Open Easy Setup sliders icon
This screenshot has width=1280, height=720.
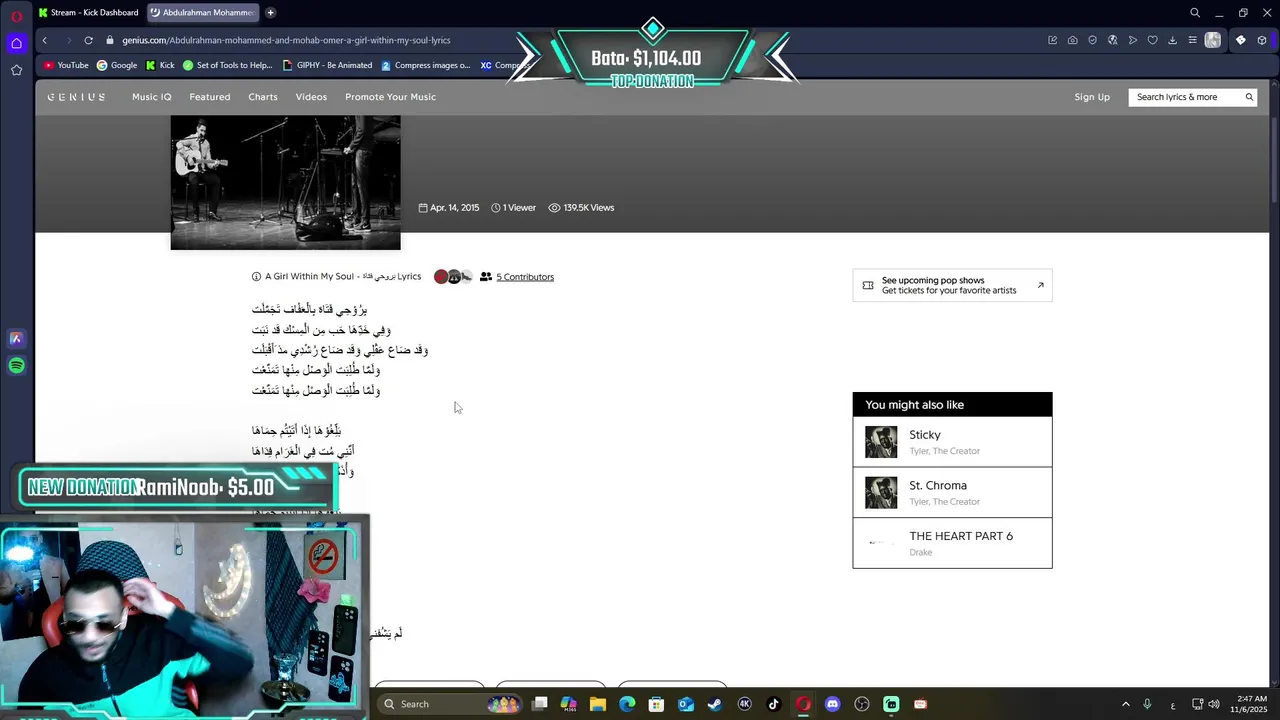(1192, 40)
